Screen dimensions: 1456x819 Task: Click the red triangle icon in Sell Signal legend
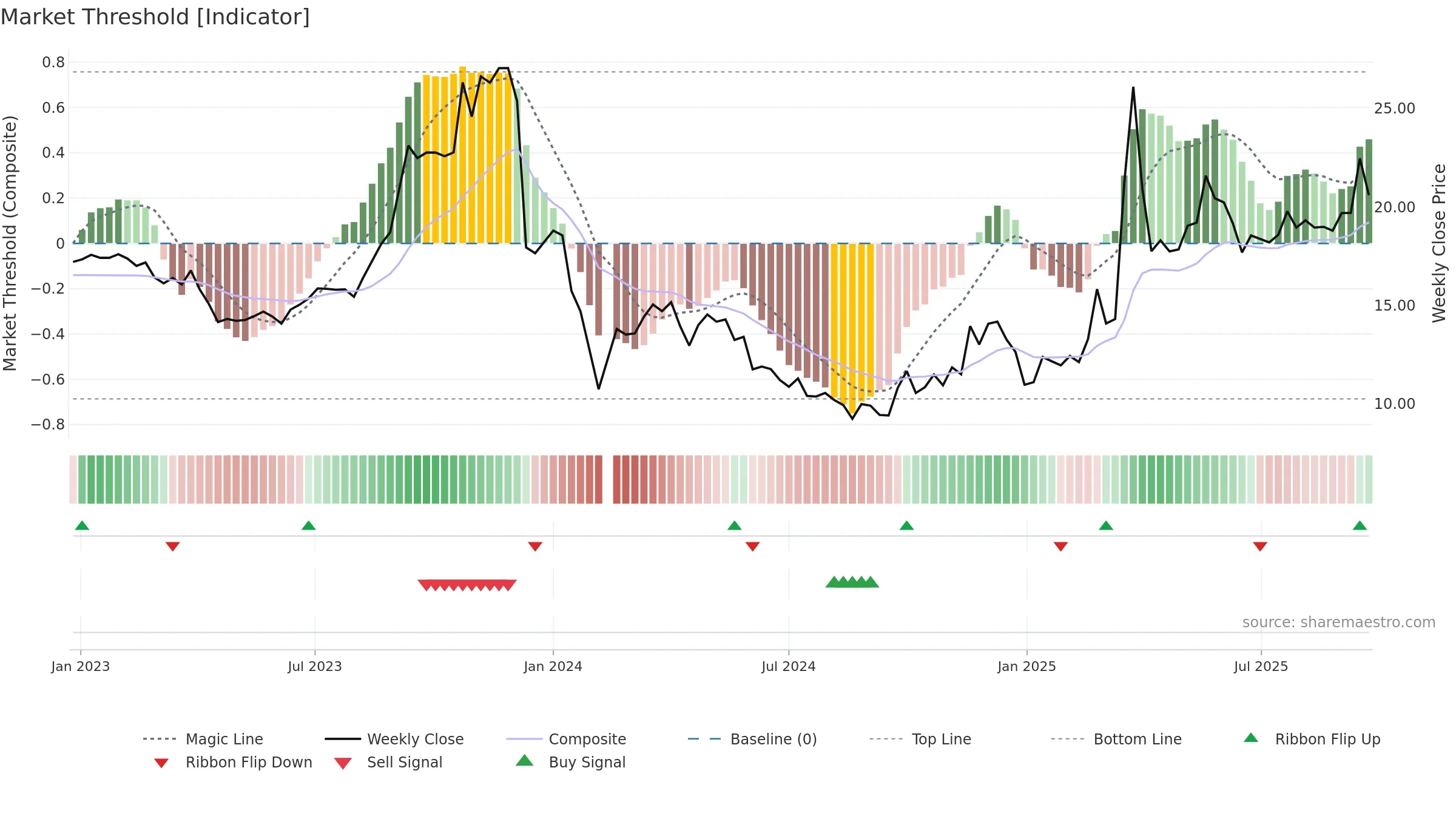(x=343, y=763)
